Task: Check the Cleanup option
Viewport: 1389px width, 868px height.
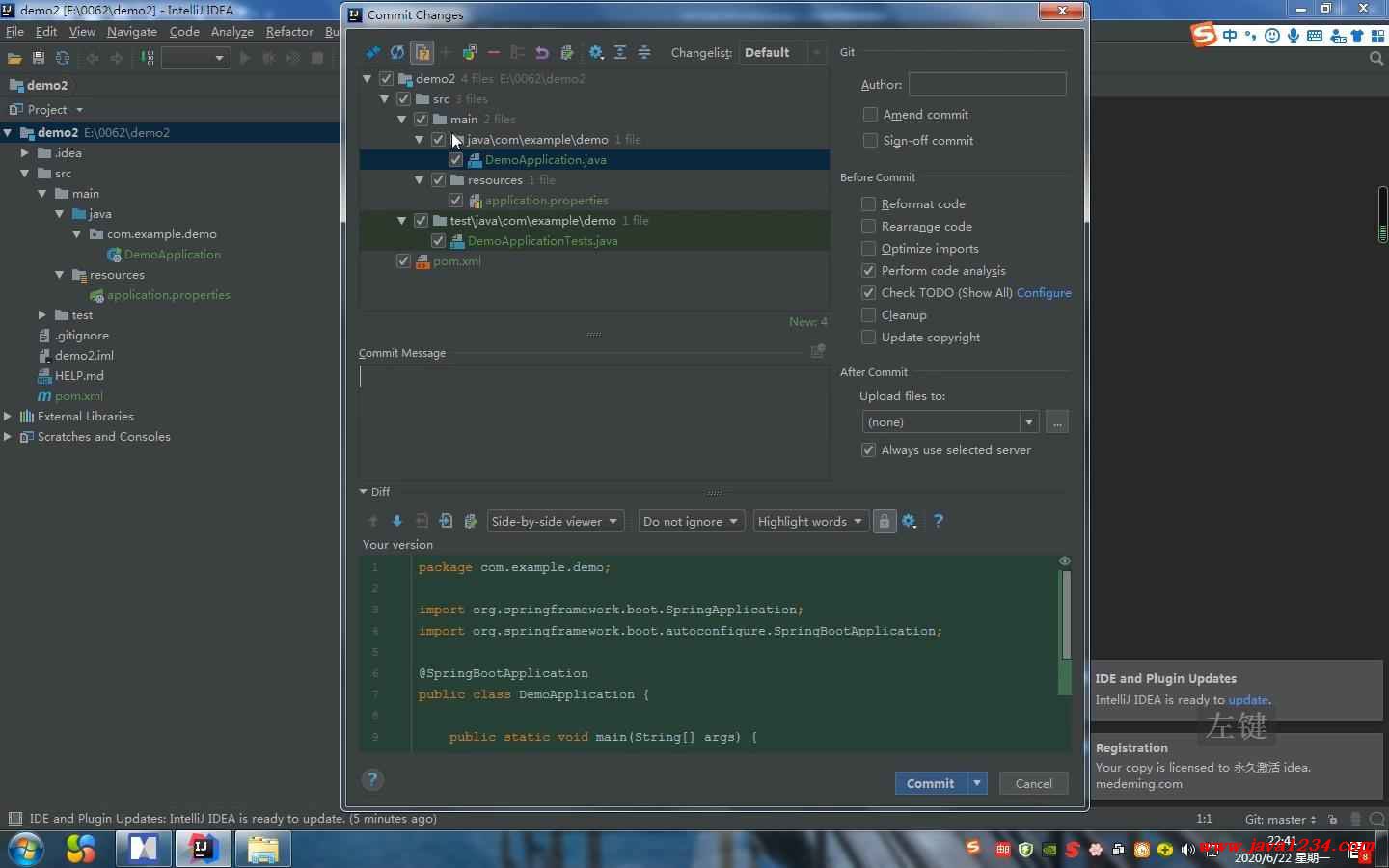Action: click(868, 314)
